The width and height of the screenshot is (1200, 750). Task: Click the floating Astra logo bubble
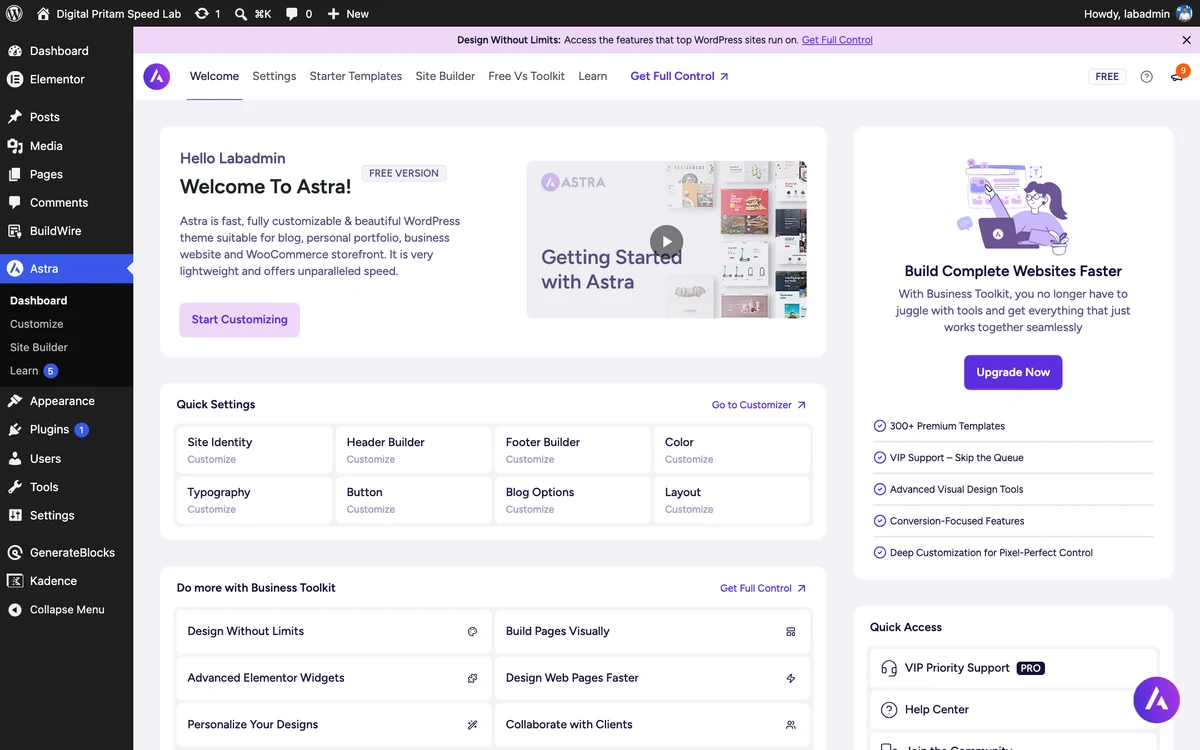point(1157,699)
